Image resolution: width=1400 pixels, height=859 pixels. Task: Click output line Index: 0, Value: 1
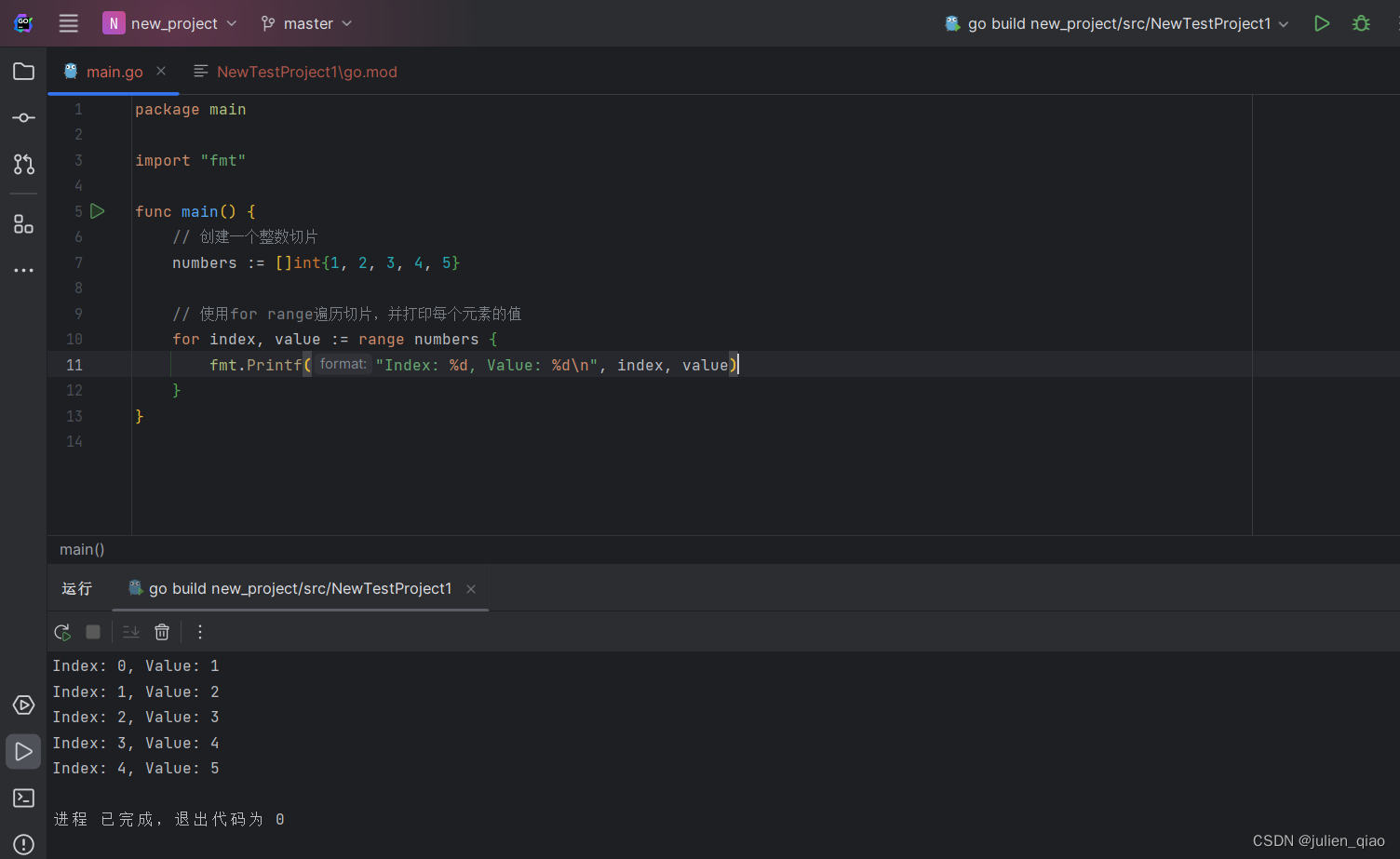click(136, 665)
